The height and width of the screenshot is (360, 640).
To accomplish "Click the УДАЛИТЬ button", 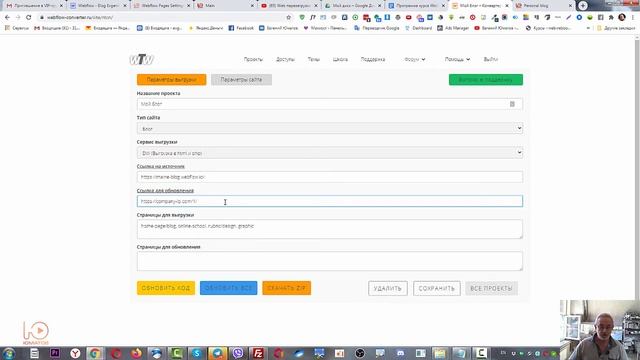I will pos(388,288).
